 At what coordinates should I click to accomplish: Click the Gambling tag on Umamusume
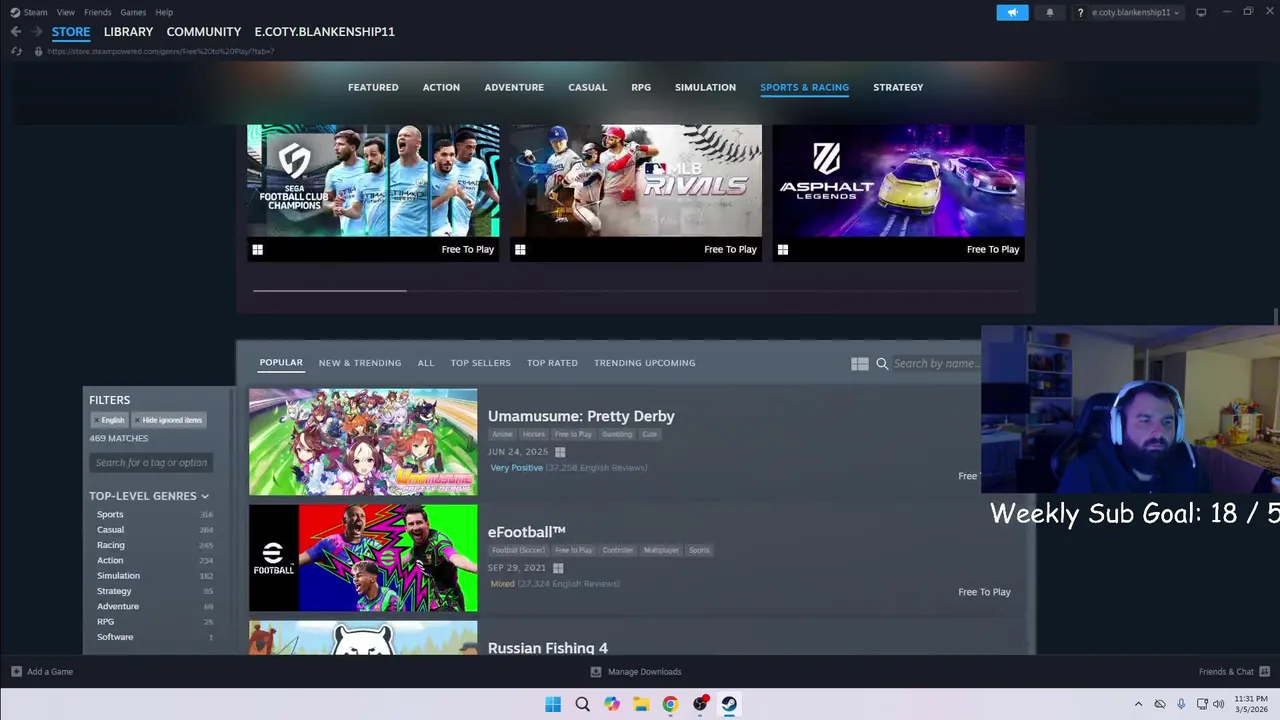click(x=617, y=435)
